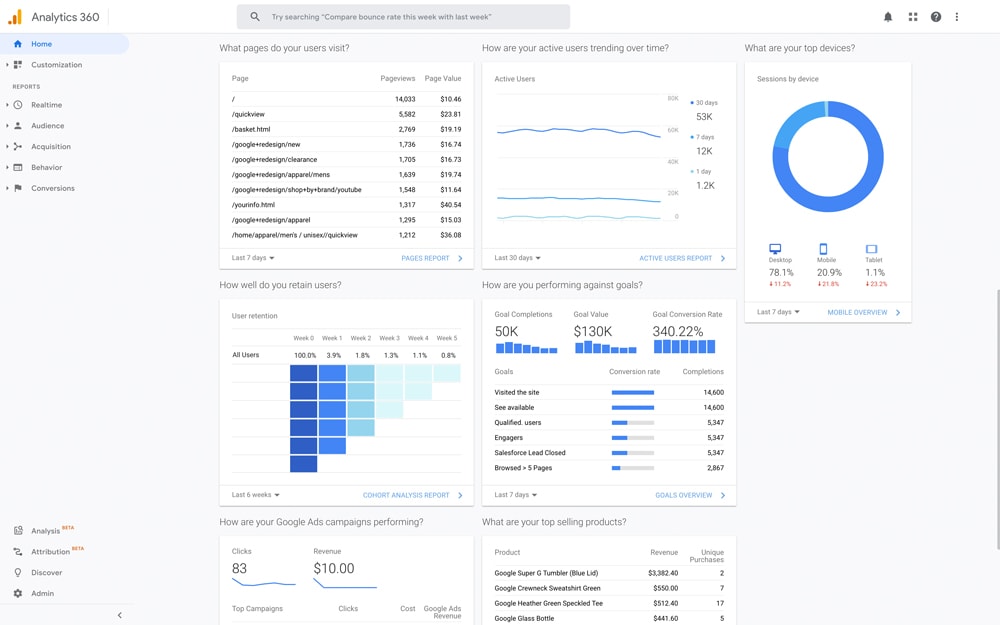
Task: Open the three-dot overflow menu in the top bar
Action: (x=956, y=16)
